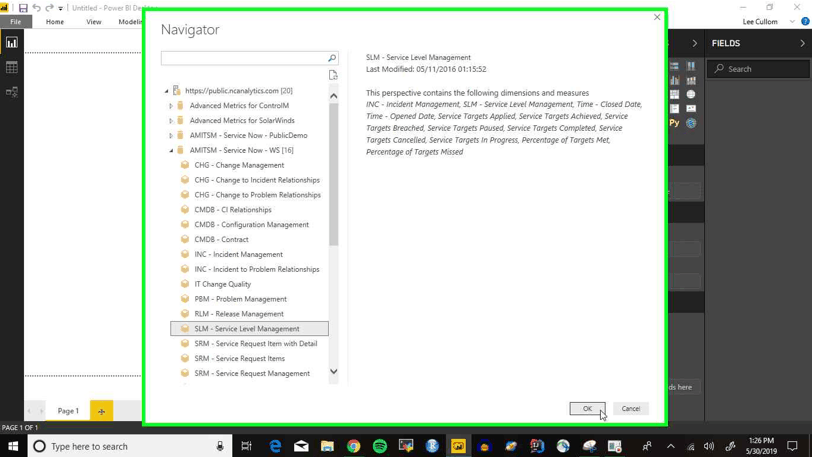
Task: Select CHG - Change Management cube
Action: [x=239, y=165]
